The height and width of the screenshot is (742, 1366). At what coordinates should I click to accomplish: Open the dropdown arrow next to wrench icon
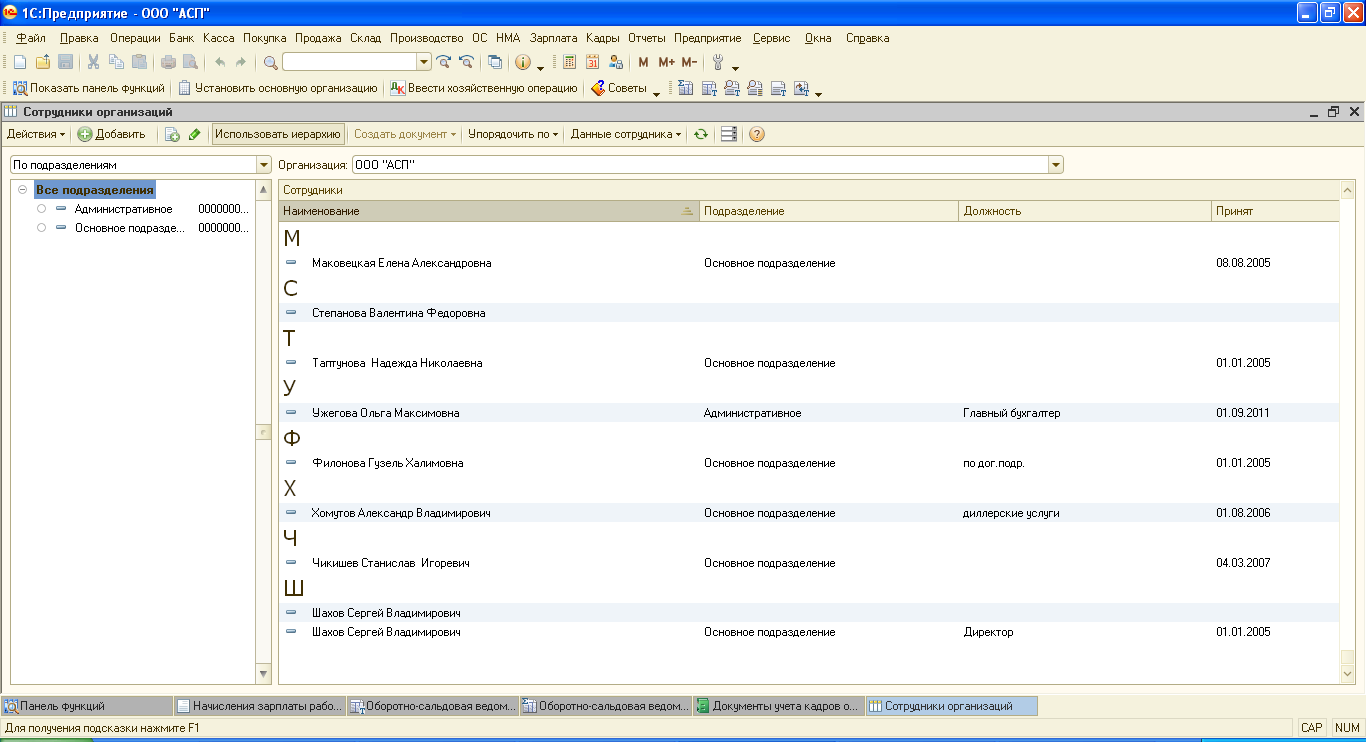pos(735,67)
